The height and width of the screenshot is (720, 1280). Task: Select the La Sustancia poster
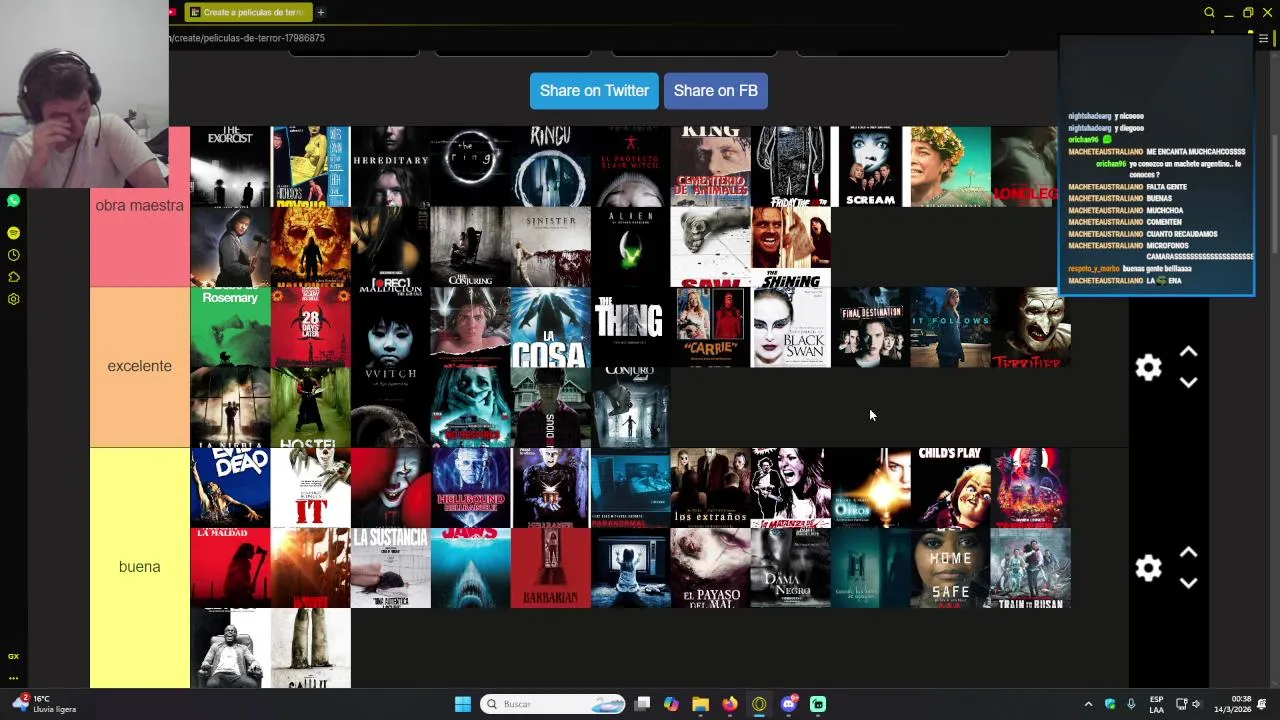pos(390,568)
